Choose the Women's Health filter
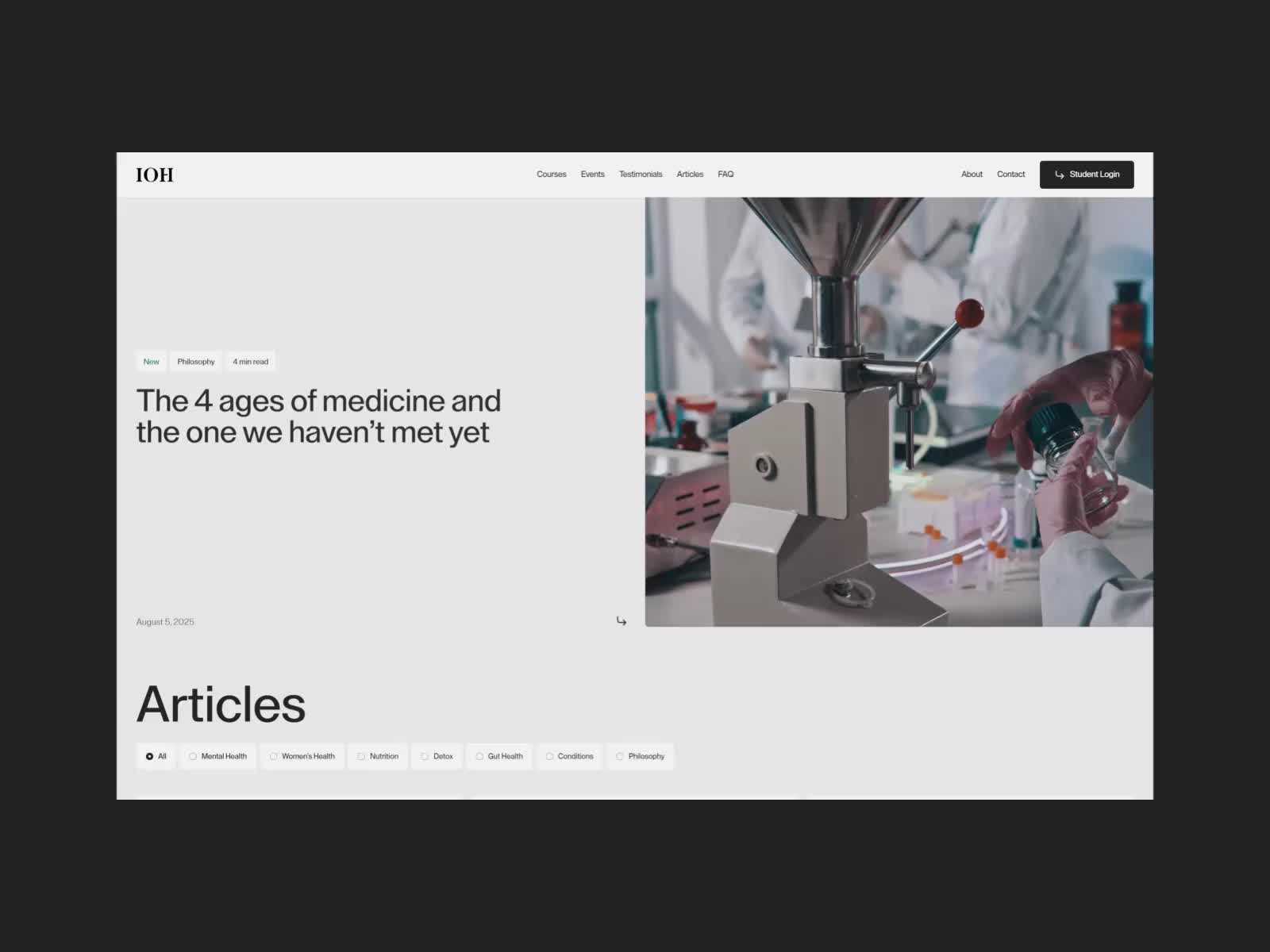This screenshot has width=1270, height=952. (302, 757)
